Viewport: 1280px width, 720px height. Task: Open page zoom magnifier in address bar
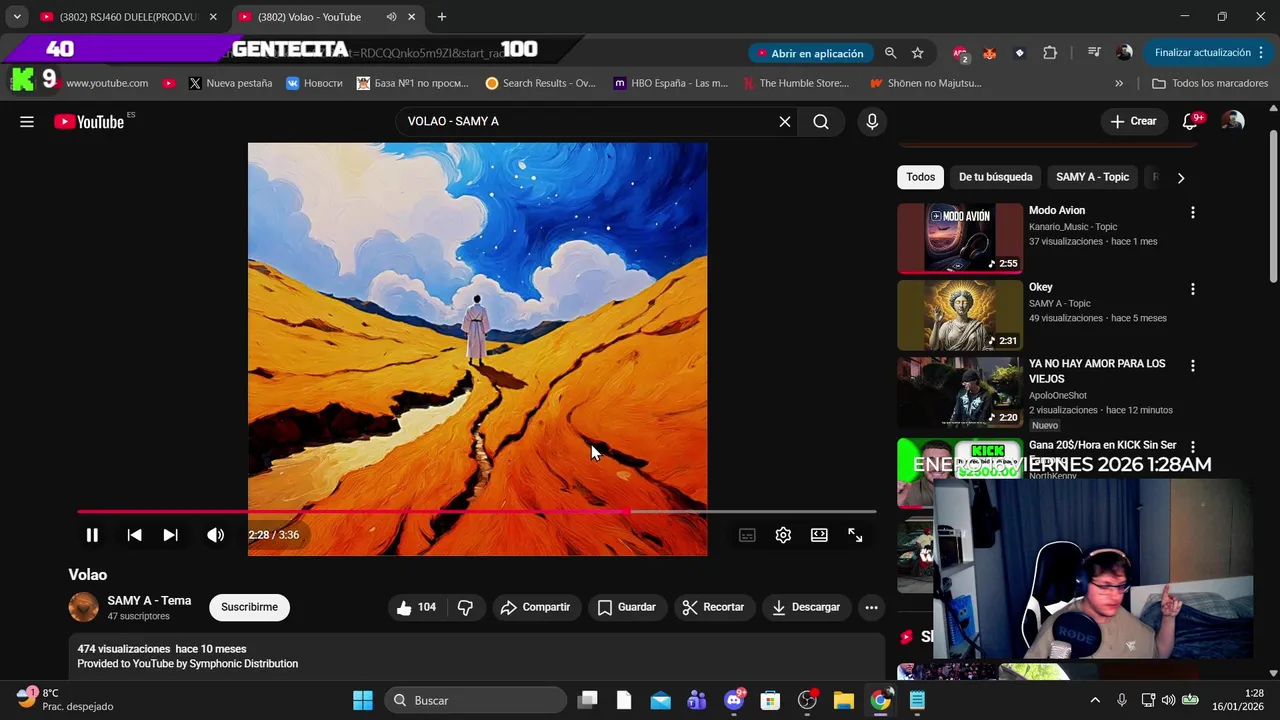pyautogui.click(x=890, y=53)
